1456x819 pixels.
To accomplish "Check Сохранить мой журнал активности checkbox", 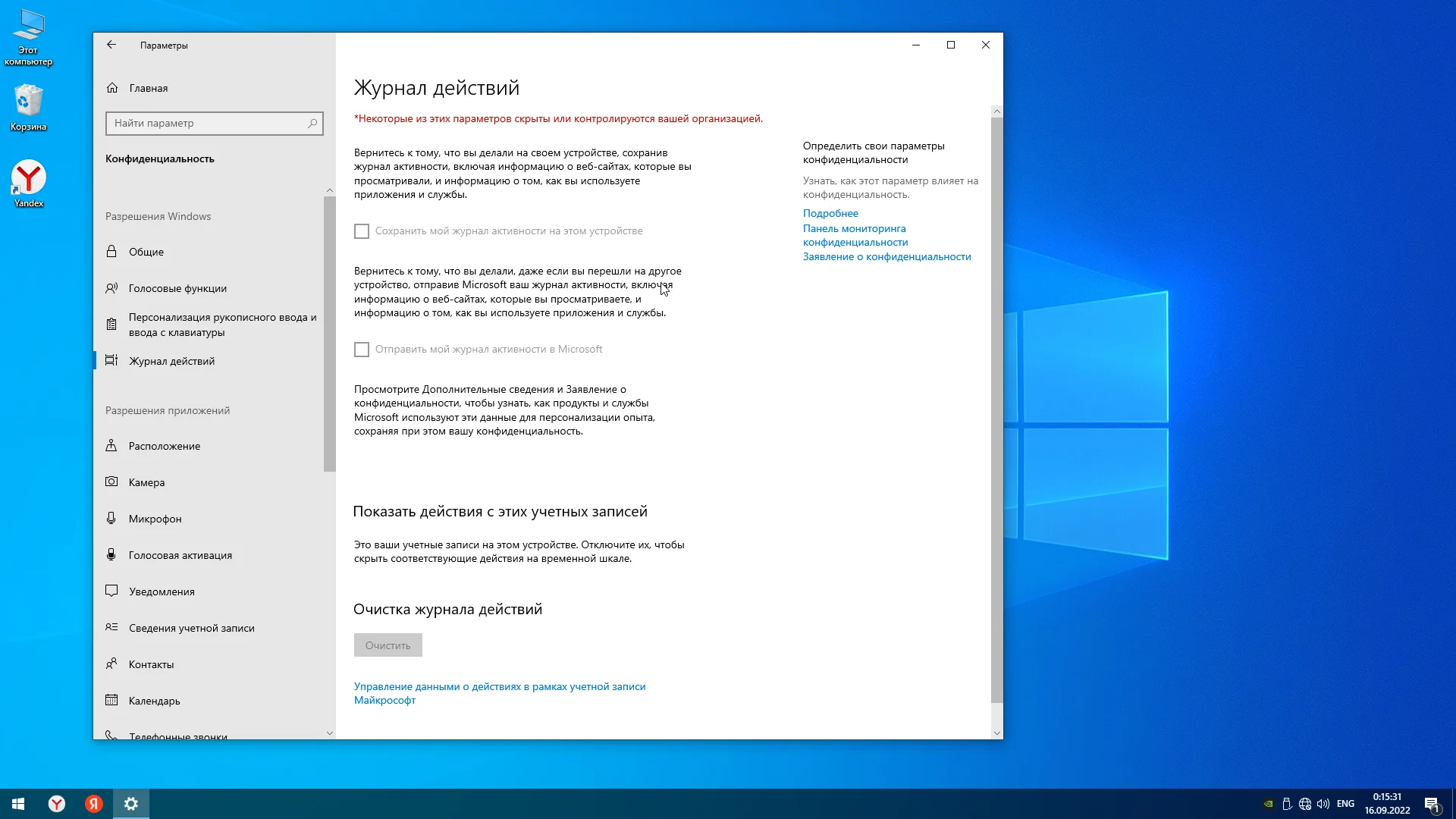I will pyautogui.click(x=362, y=231).
